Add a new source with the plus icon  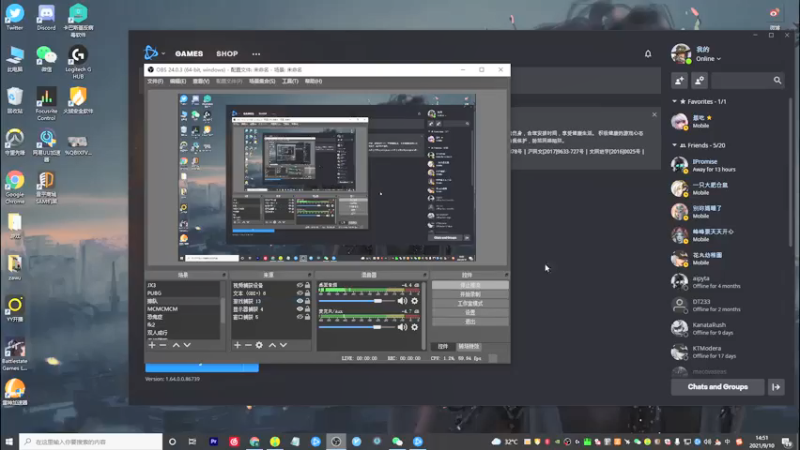[x=237, y=345]
